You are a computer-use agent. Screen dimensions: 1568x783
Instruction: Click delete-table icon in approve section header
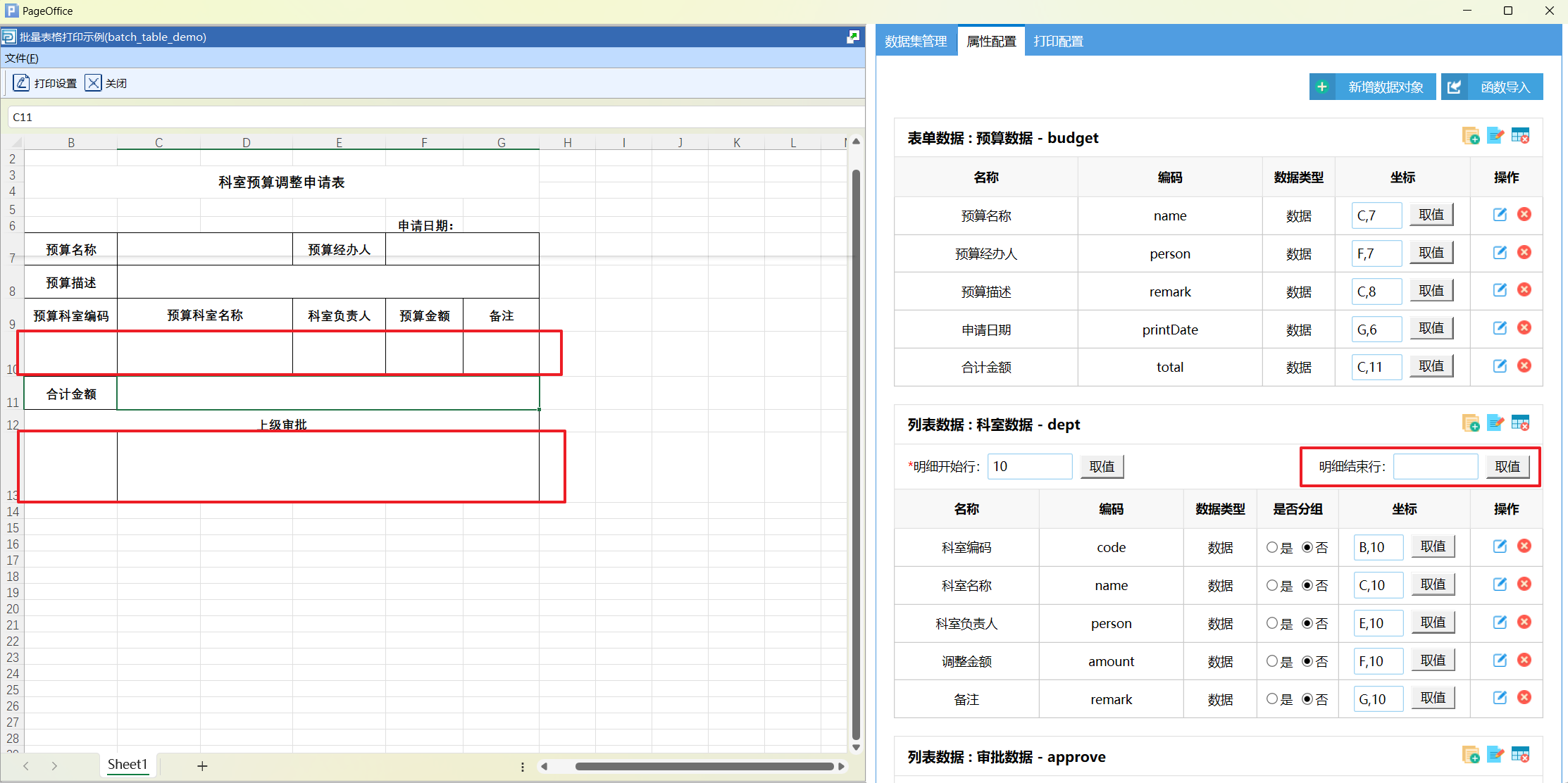(x=1520, y=755)
